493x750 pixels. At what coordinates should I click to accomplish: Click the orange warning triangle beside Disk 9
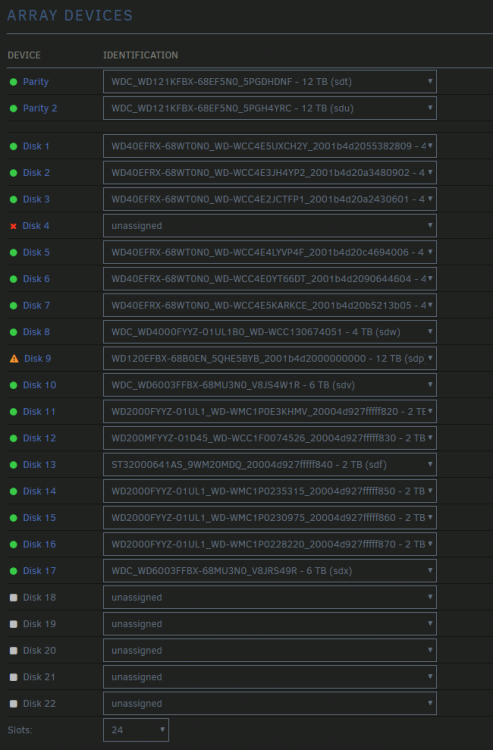tap(14, 358)
